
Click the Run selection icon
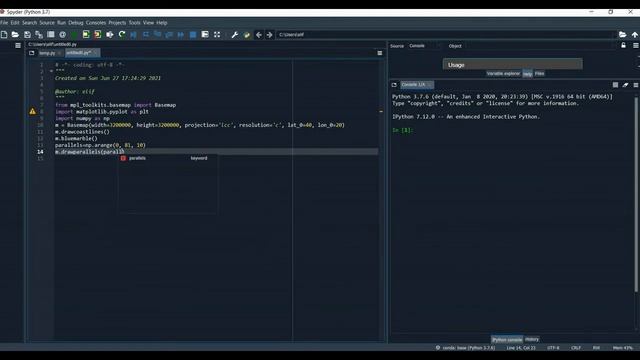tap(110, 35)
